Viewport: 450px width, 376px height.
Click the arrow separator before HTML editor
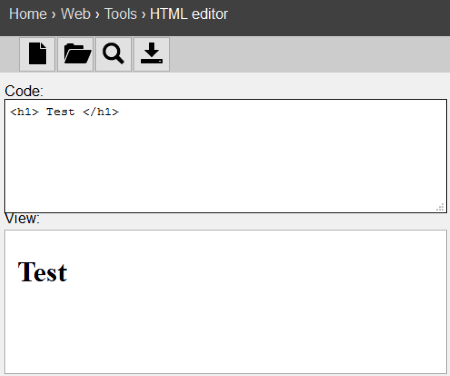point(143,15)
